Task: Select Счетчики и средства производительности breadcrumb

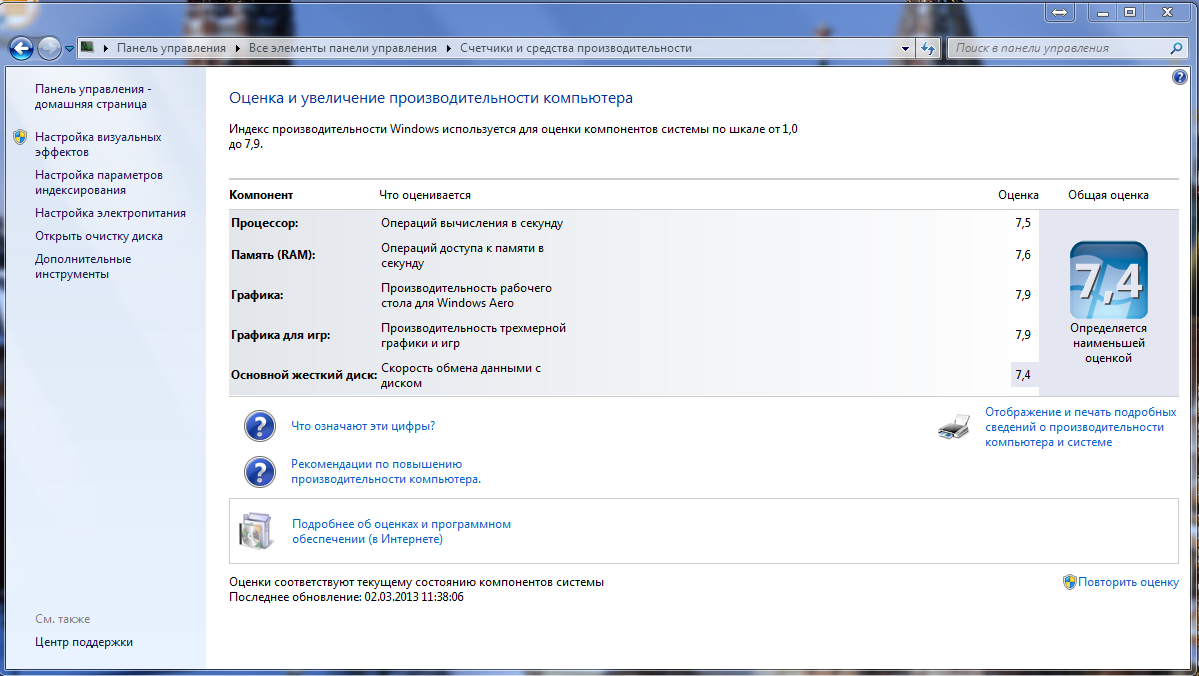Action: (576, 48)
